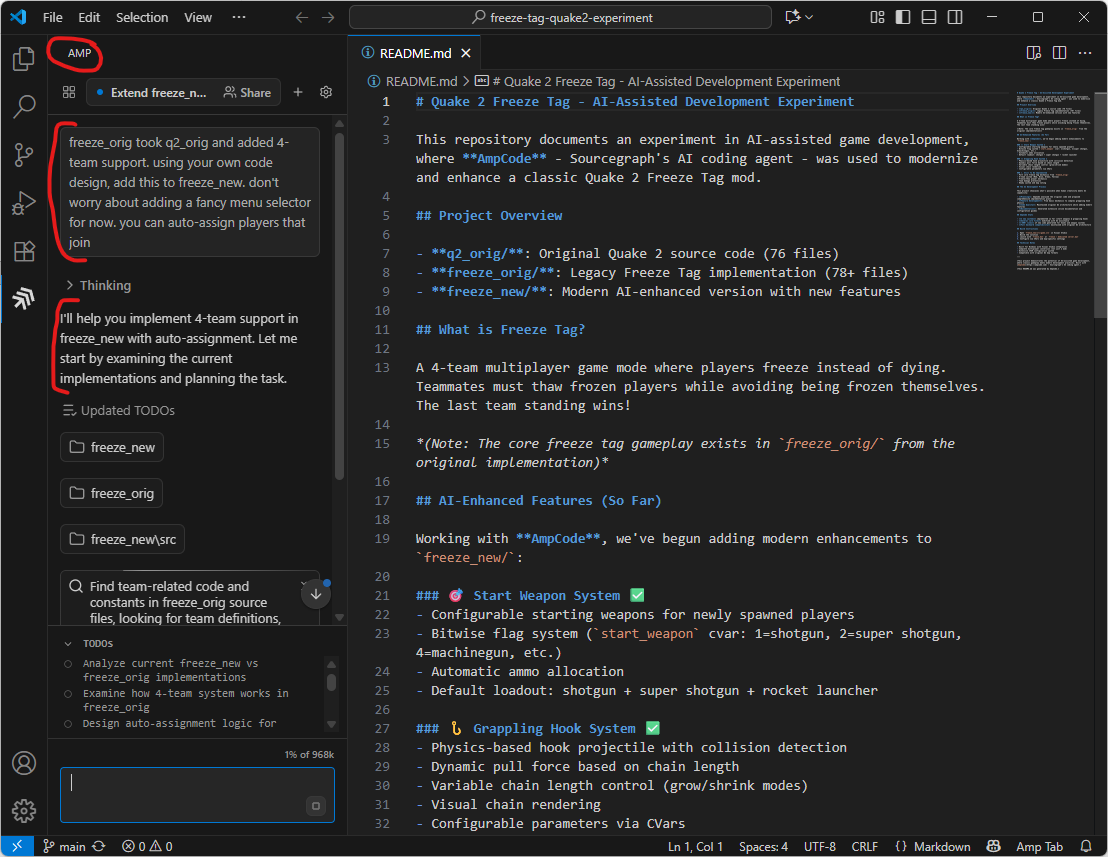1108x857 pixels.
Task: Open the Copilot dropdown chevron in title bar
Action: coord(809,17)
